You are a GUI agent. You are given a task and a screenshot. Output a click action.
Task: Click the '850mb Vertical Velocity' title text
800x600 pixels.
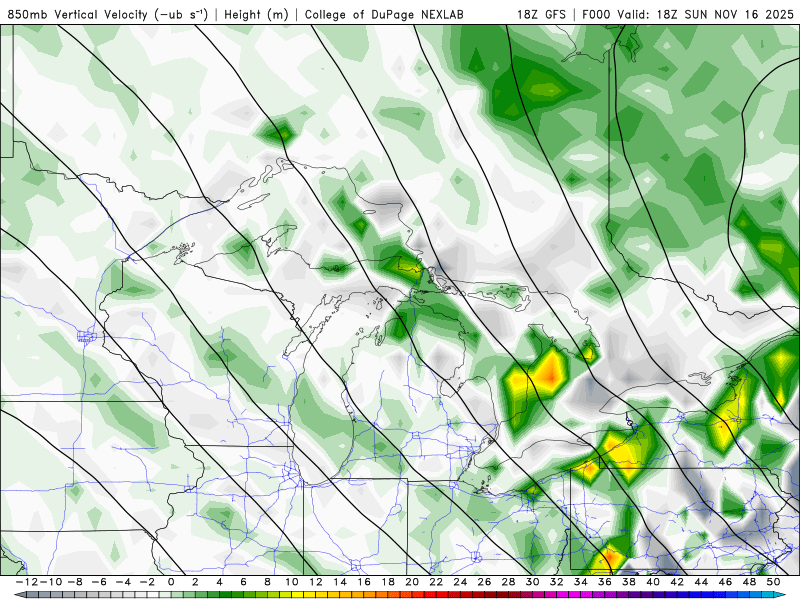[x=77, y=14]
